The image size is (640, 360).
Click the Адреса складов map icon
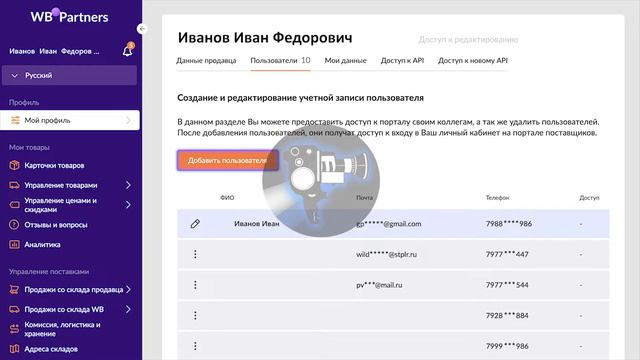[x=14, y=349]
